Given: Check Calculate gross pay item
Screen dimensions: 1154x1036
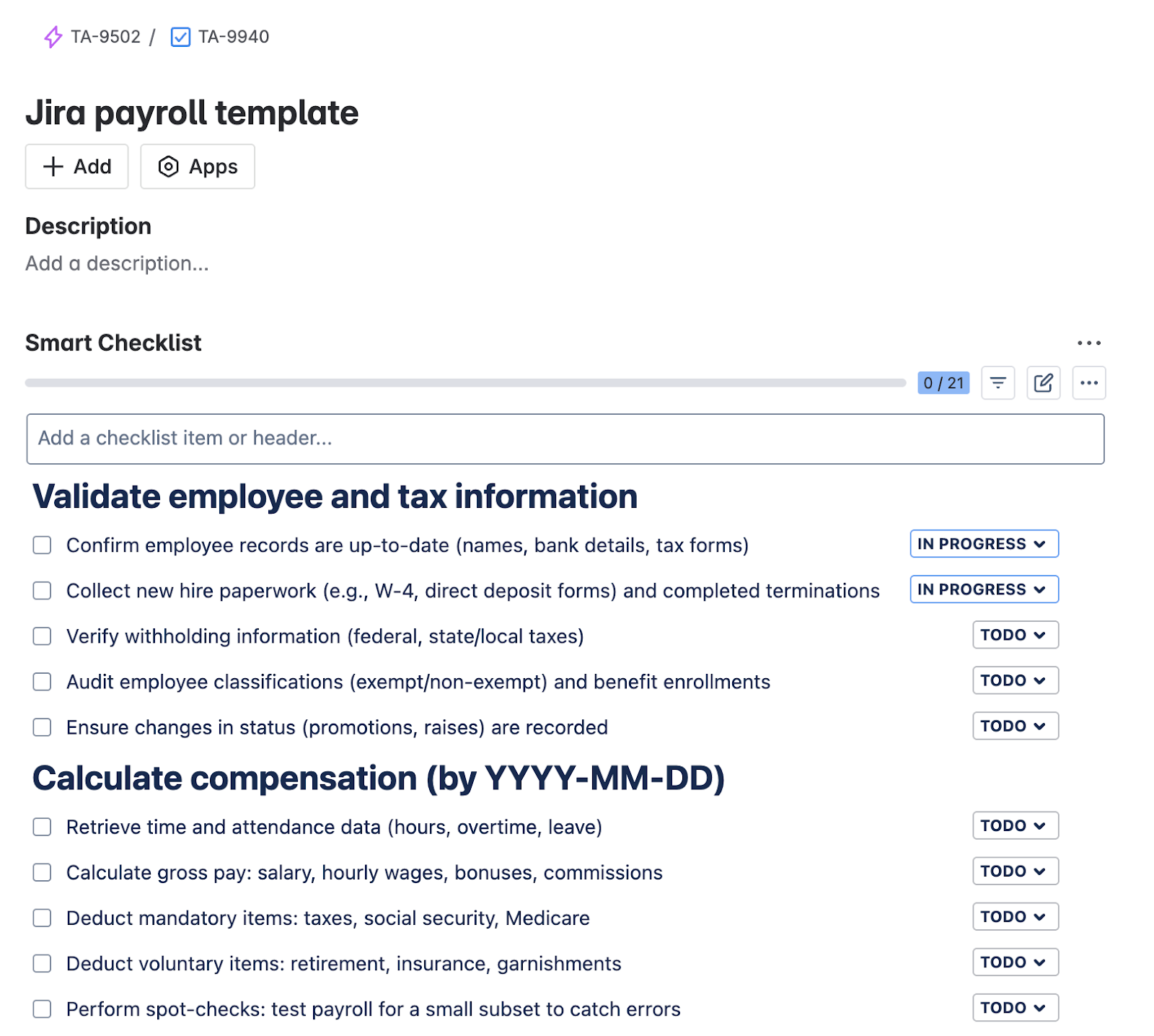Looking at the screenshot, I should tap(43, 872).
